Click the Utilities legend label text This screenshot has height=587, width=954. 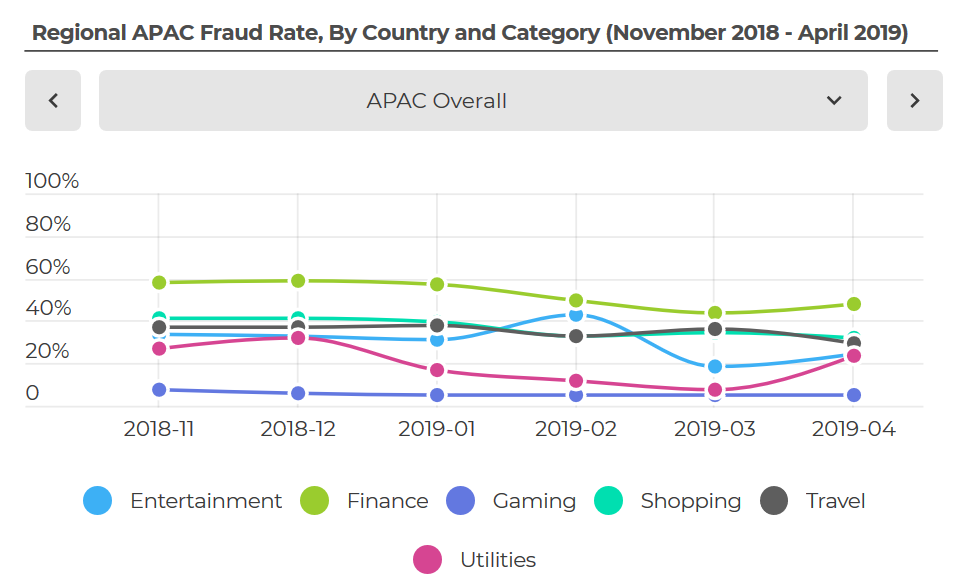coord(498,560)
